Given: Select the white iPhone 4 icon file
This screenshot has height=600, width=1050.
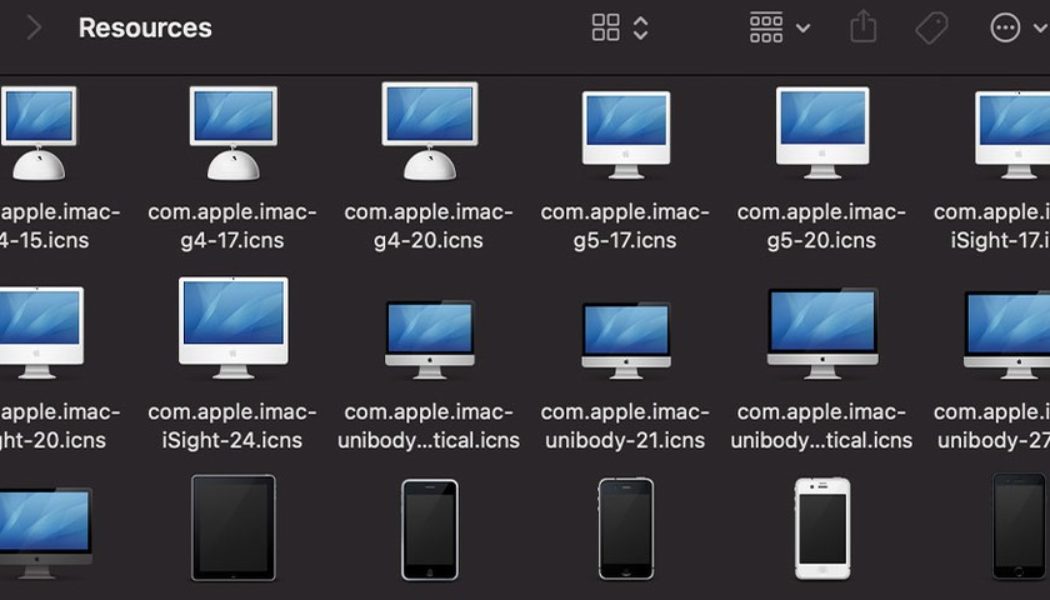Looking at the screenshot, I should tap(820, 530).
